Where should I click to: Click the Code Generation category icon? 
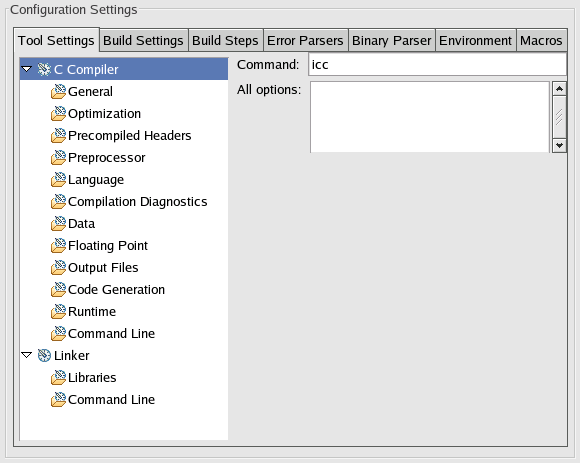click(58, 290)
